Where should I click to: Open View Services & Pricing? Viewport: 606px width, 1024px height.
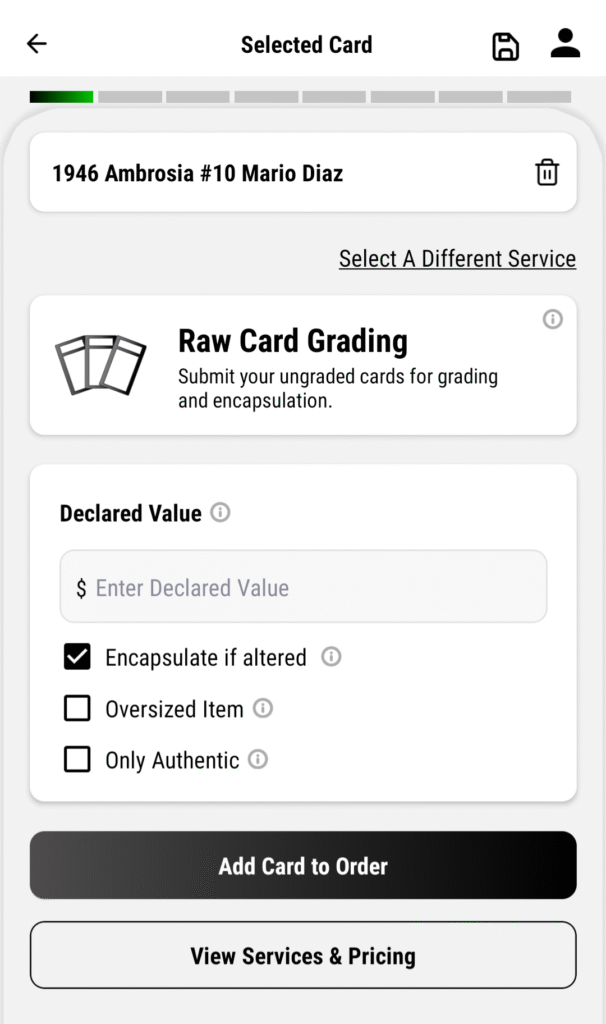303,956
